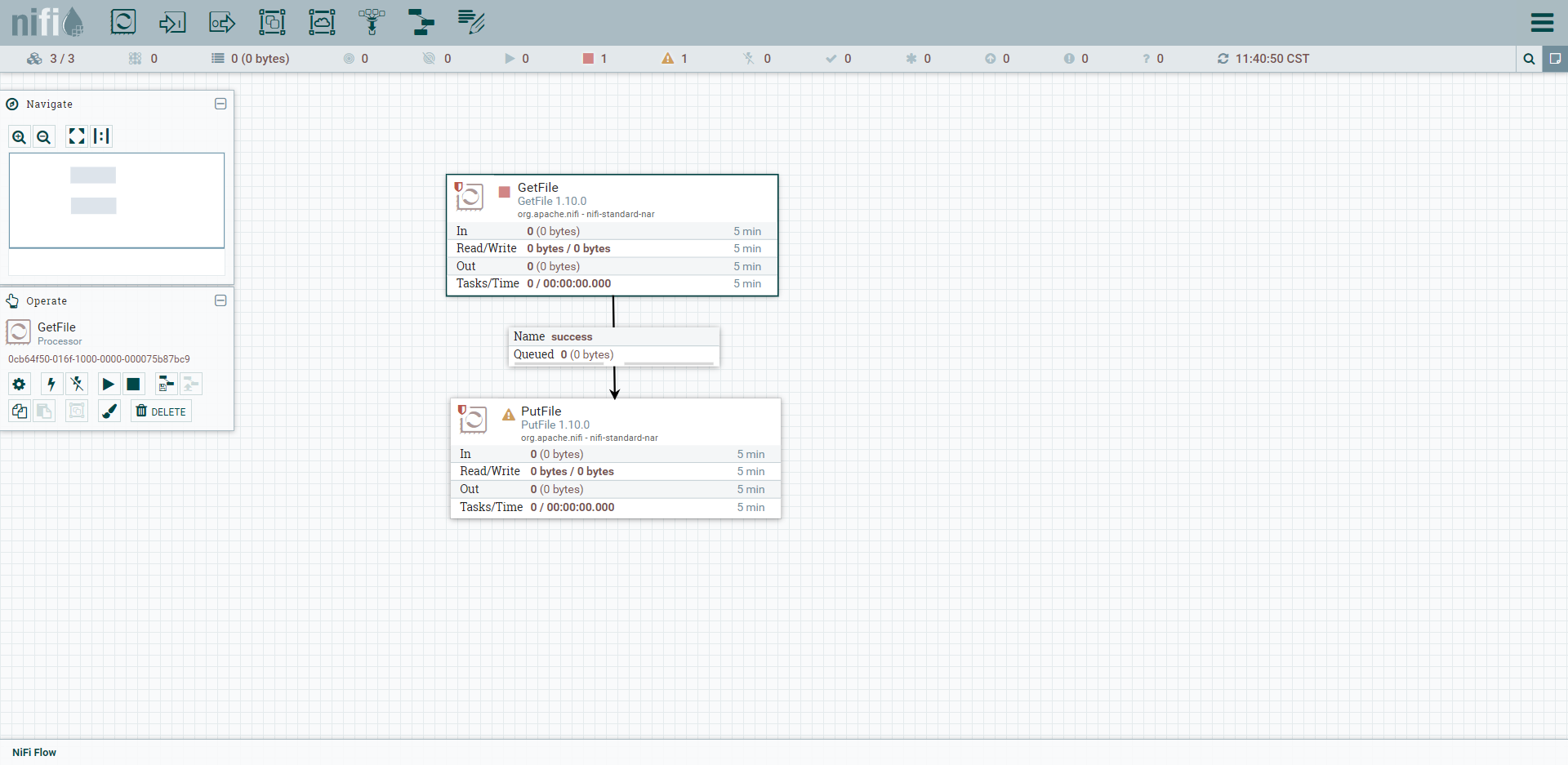
Task: Collapse the Operate panel
Action: pos(220,300)
